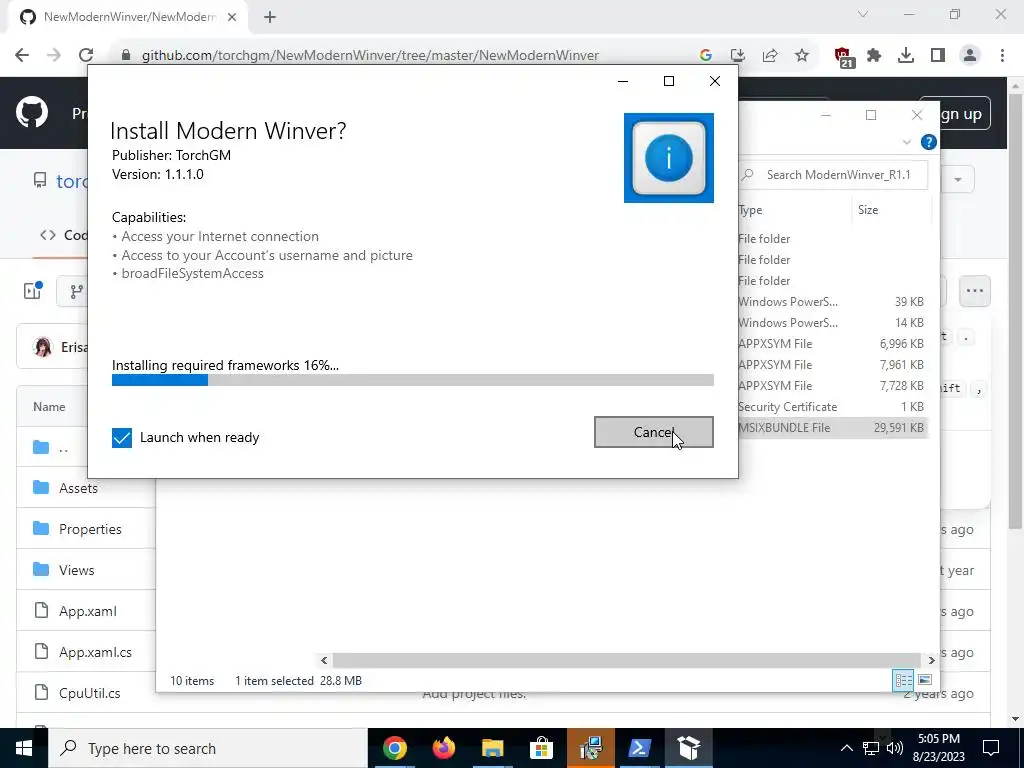Screen dimensions: 1024x768
Task: Open the GitHub Code tab
Action: click(x=63, y=235)
